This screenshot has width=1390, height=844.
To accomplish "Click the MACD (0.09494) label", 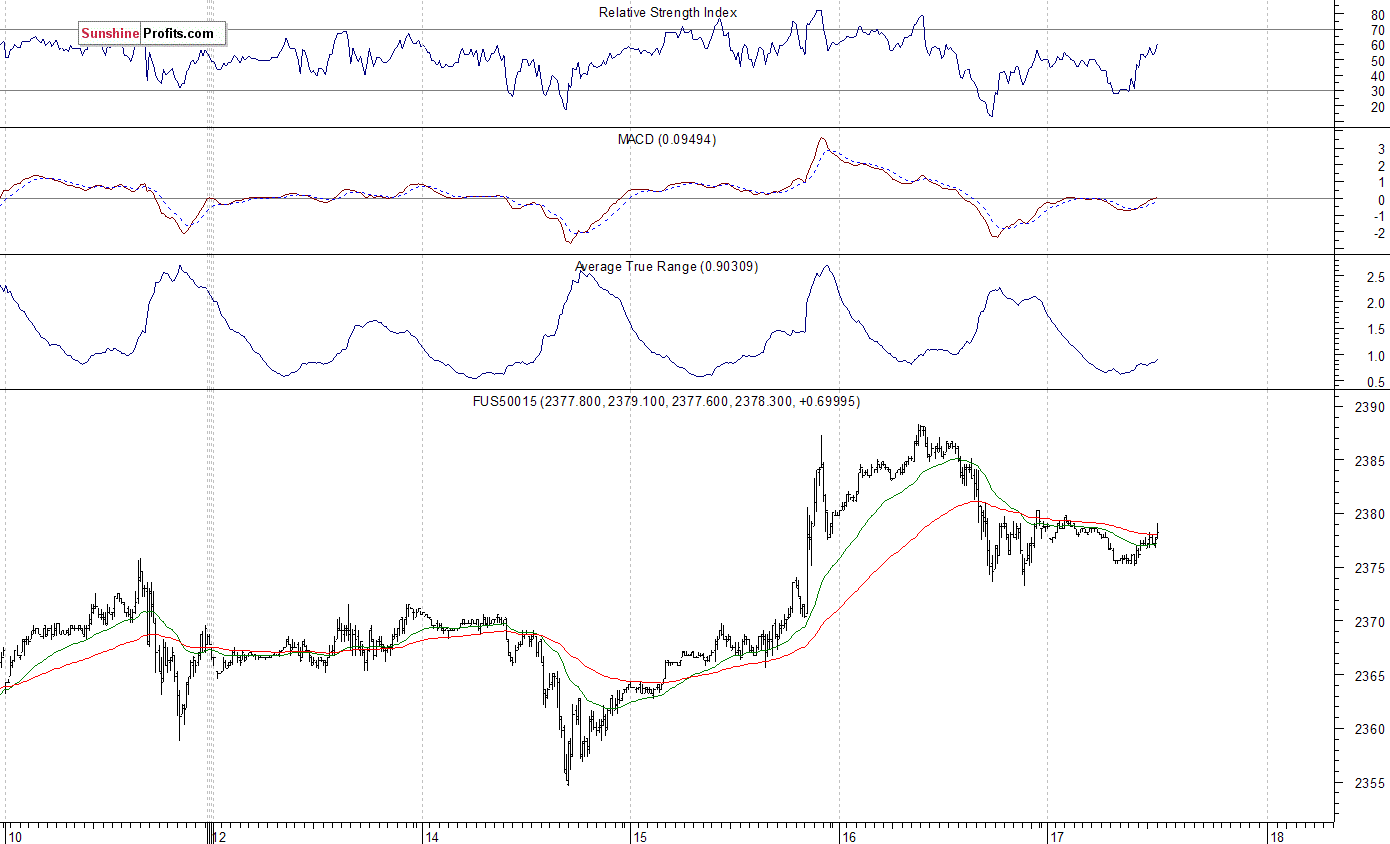I will tap(667, 139).
